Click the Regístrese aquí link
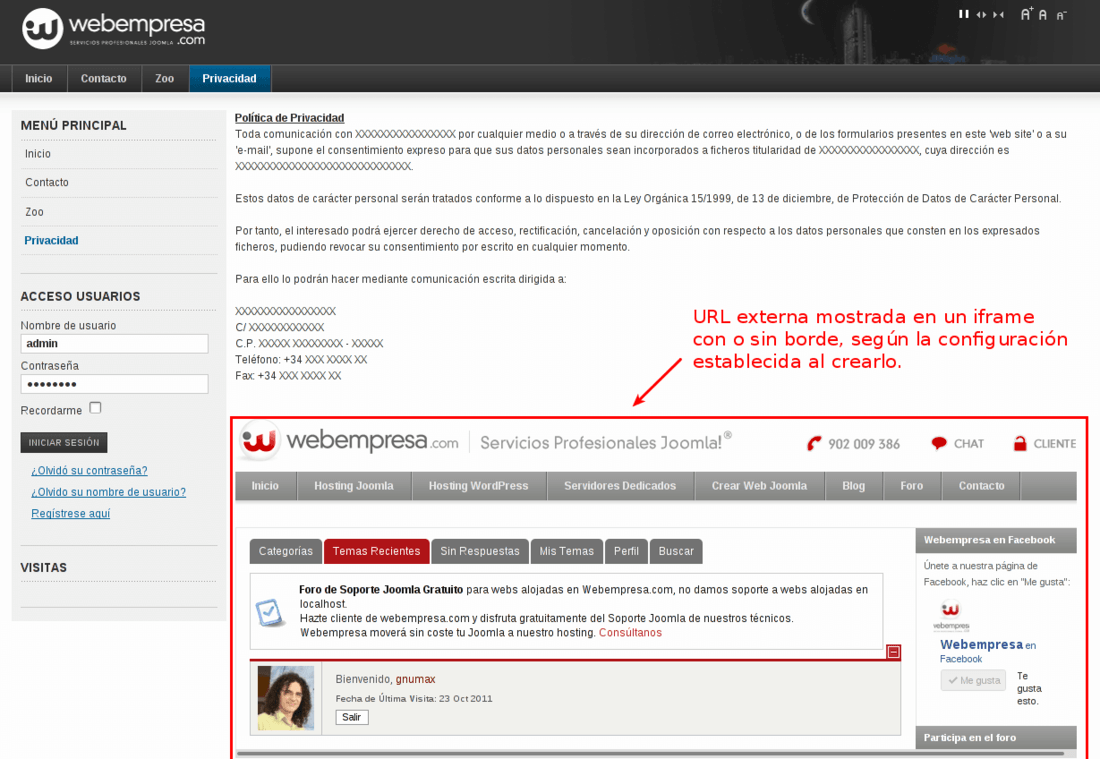The image size is (1100, 759). point(70,513)
